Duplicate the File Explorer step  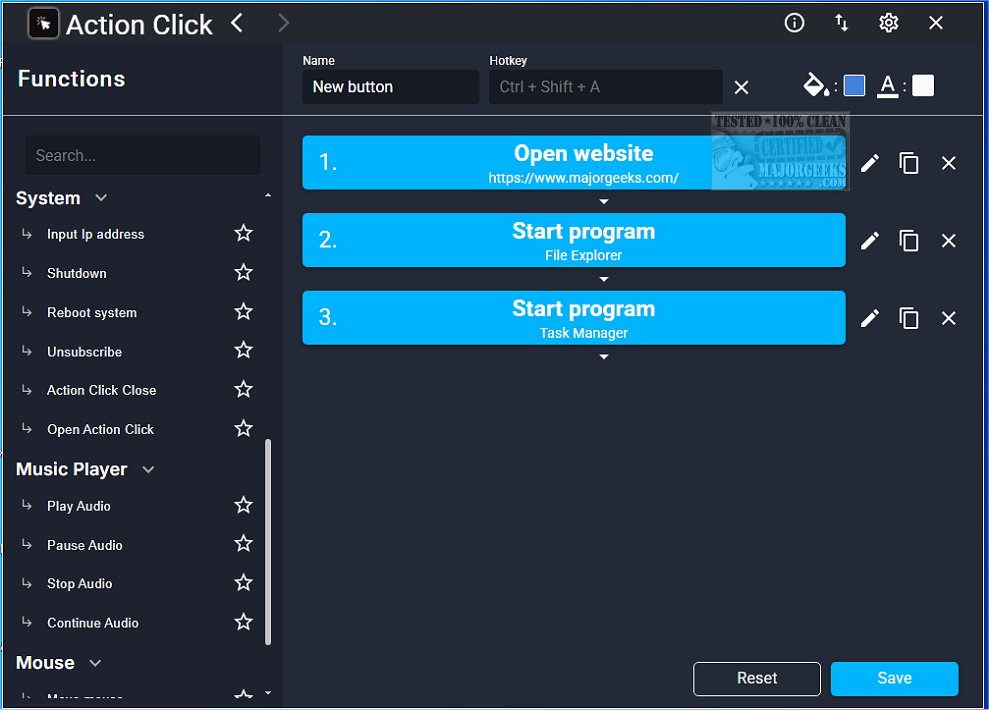909,241
